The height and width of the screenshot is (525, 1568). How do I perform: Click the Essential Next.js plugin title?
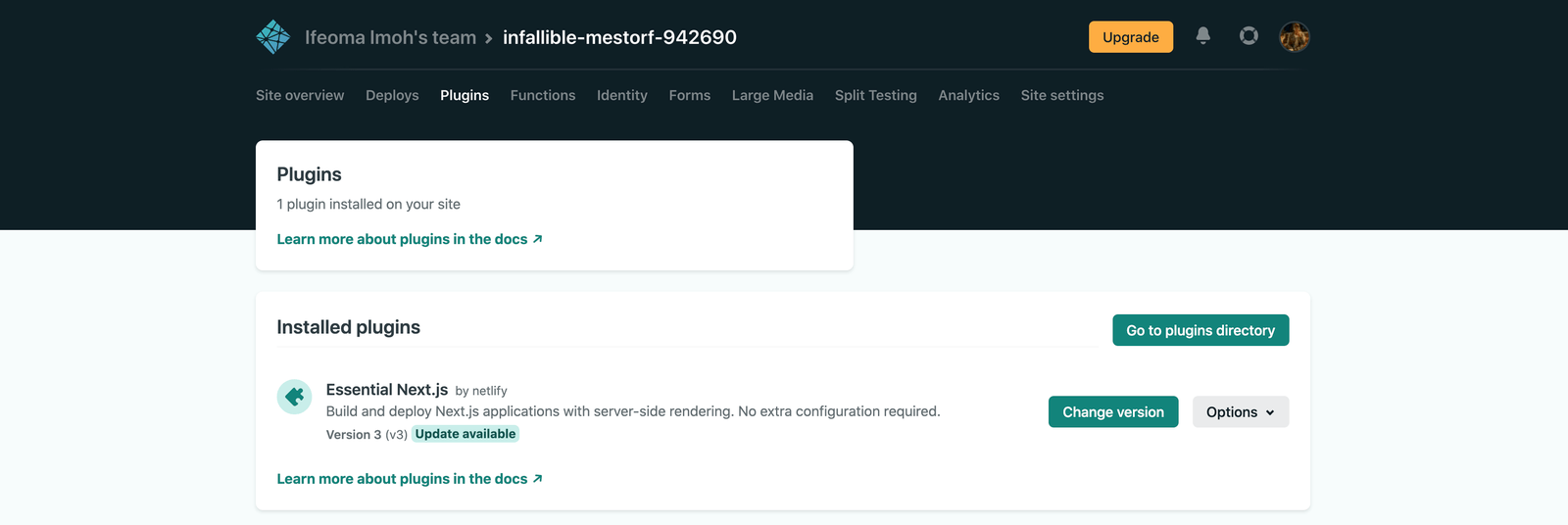387,390
